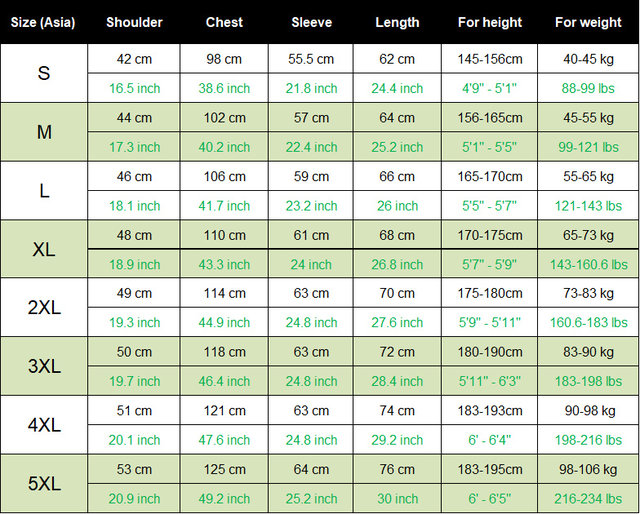The image size is (640, 514).
Task: Click the "42 cm" shoulder cell
Action: click(134, 59)
